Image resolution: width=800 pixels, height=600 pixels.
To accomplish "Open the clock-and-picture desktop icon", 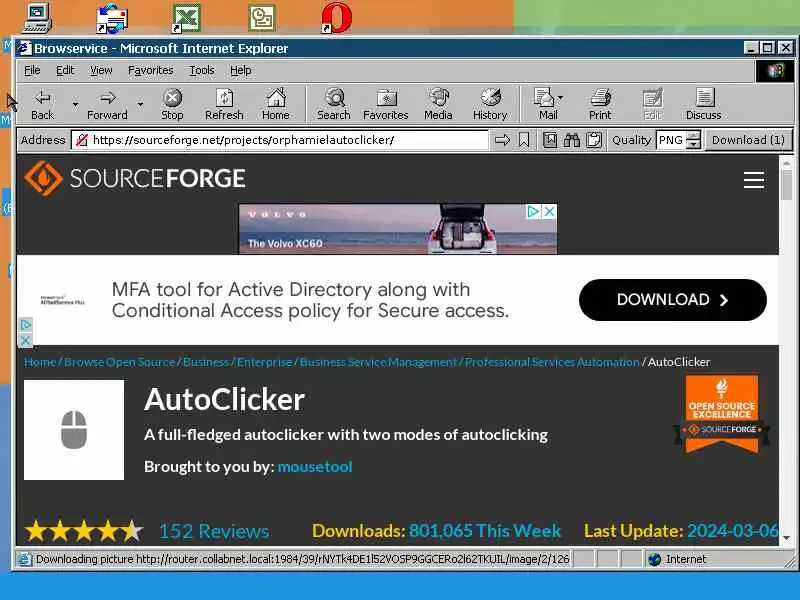I will 262,18.
